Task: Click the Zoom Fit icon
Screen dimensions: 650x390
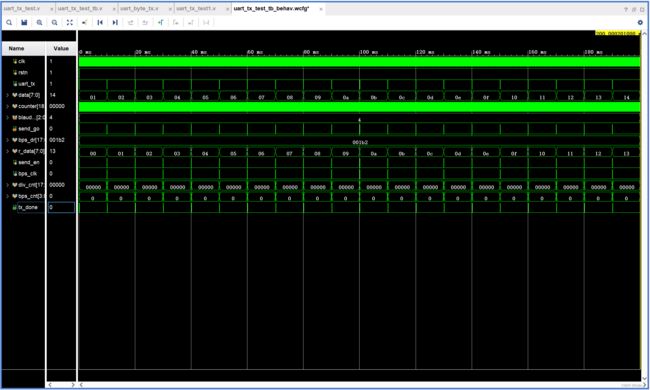Action: click(x=70, y=22)
